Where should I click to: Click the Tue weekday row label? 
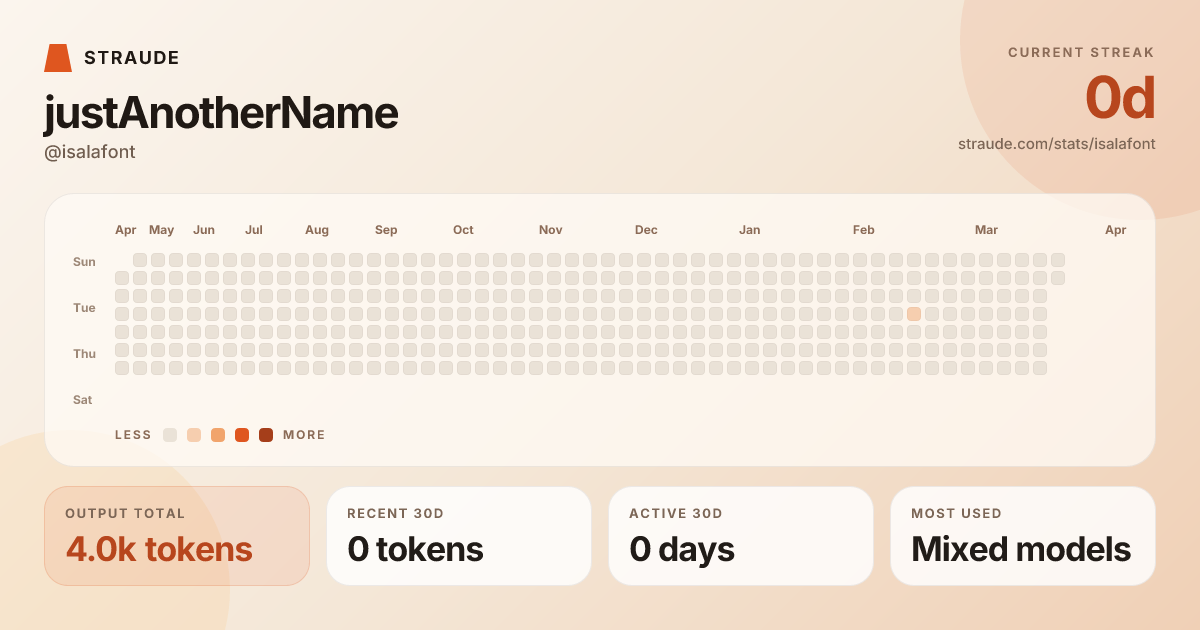[x=84, y=308]
